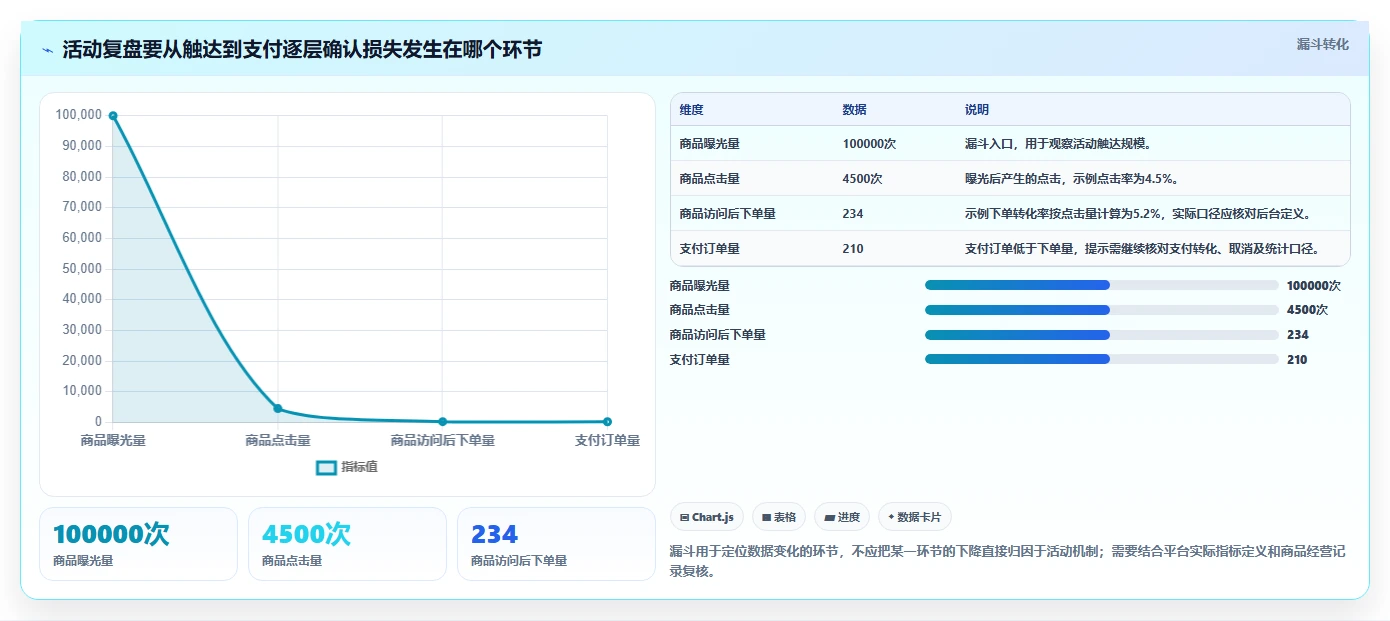Image resolution: width=1390 pixels, height=621 pixels.
Task: Click the footer note starting with 漏斗用于定位
Action: [x=1009, y=561]
